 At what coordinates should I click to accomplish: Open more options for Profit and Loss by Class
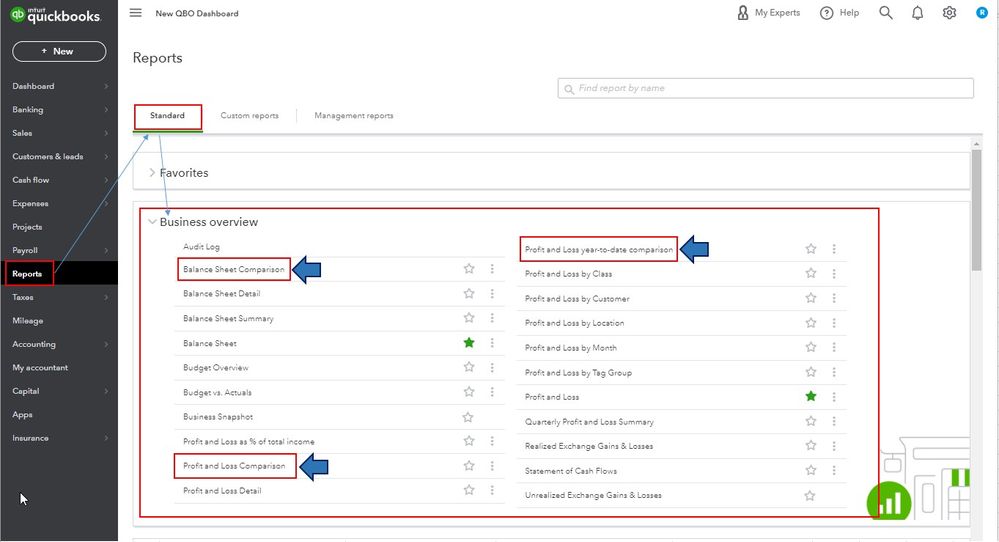point(834,274)
